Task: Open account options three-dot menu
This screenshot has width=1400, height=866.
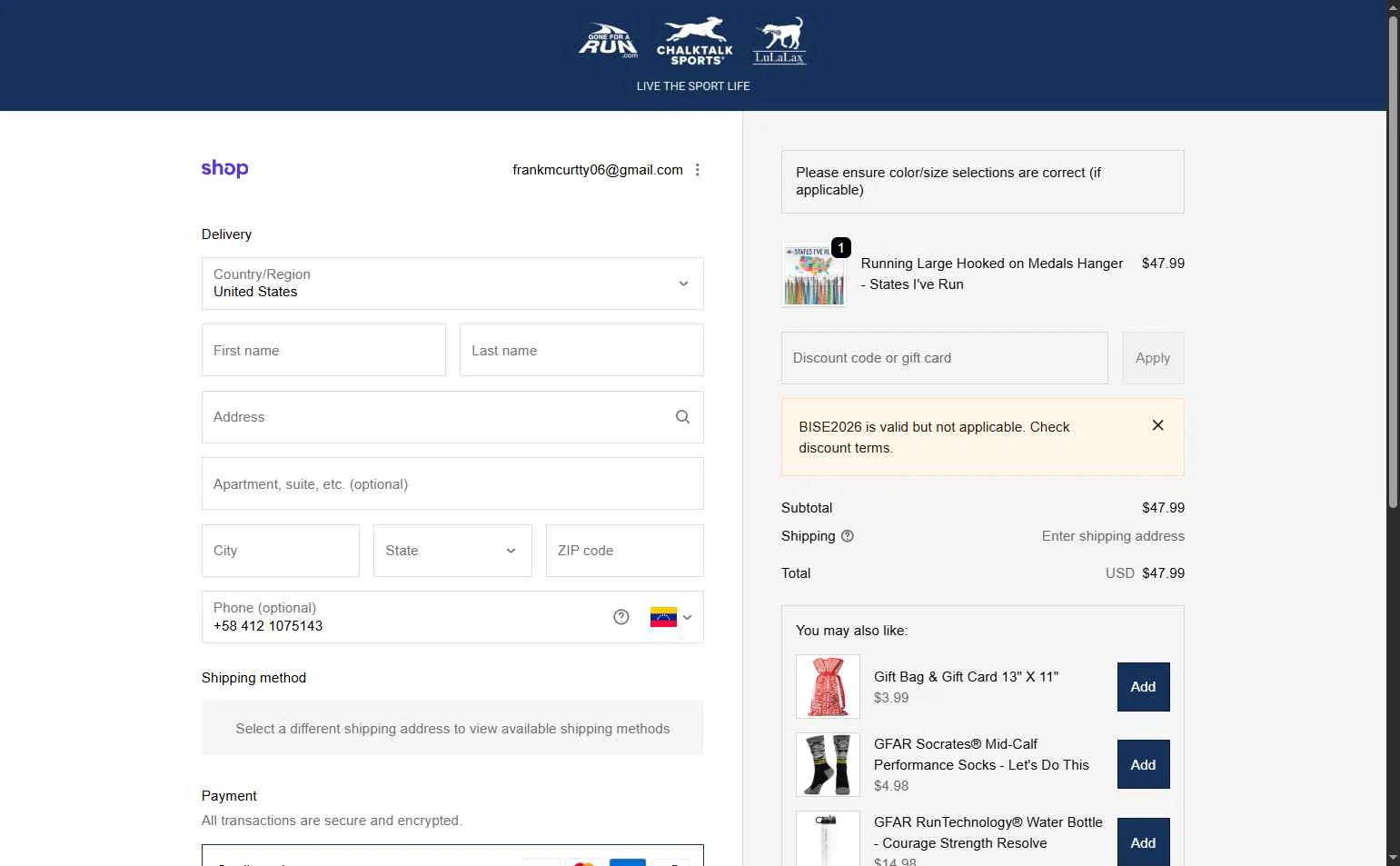Action: pos(698,170)
